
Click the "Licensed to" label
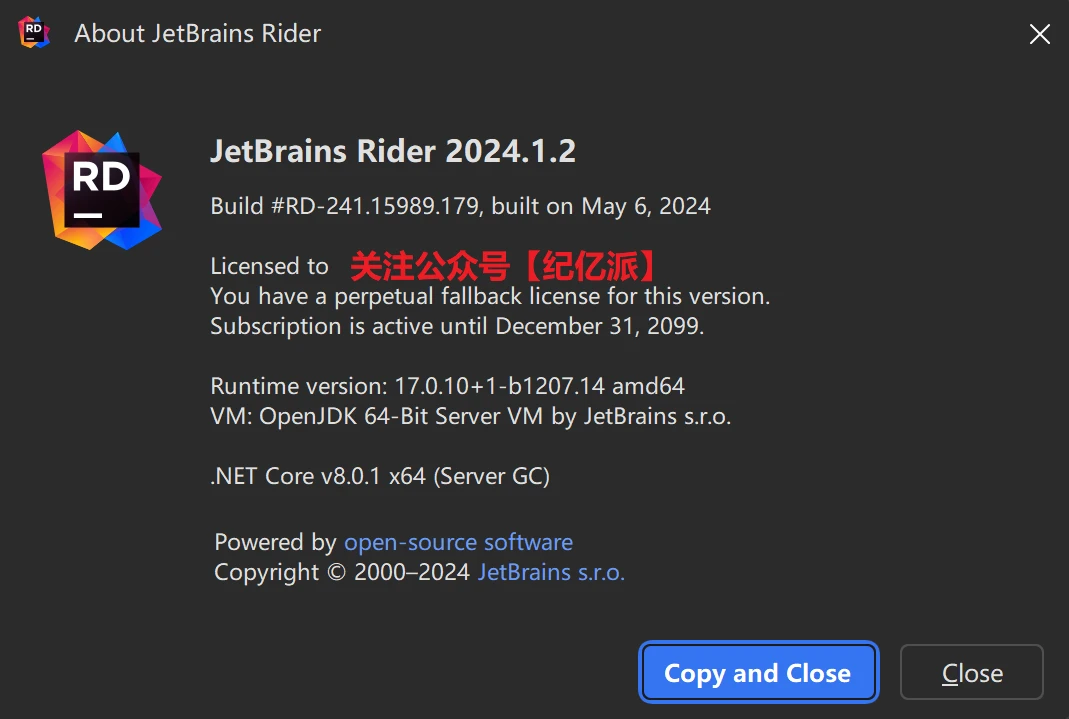point(269,266)
